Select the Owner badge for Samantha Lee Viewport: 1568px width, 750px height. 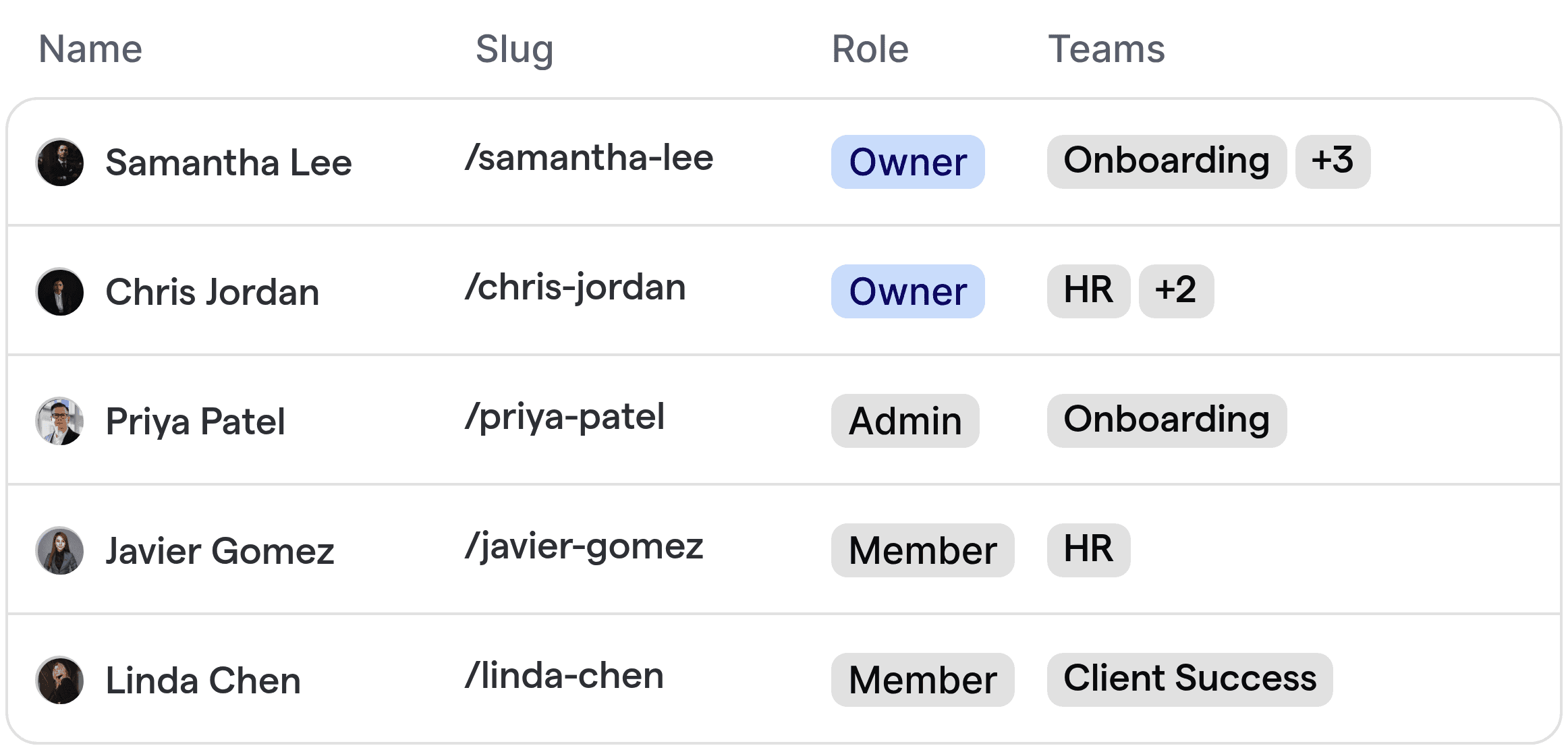click(x=907, y=162)
